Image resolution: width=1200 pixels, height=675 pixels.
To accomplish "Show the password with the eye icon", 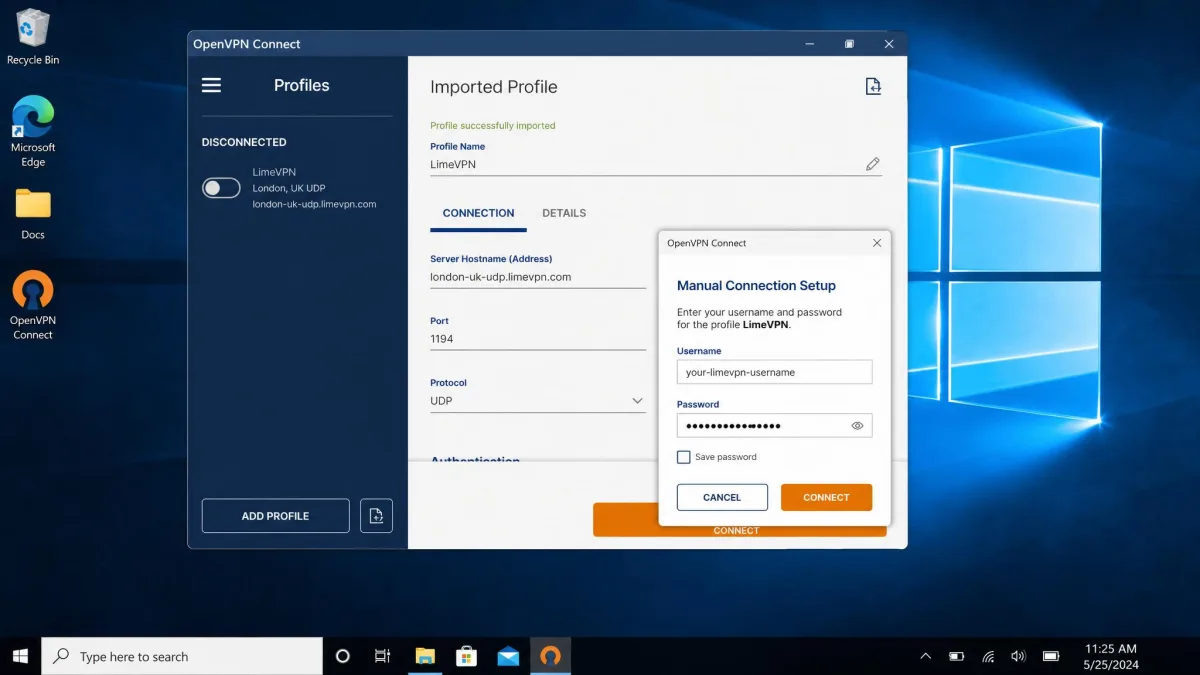I will tap(857, 426).
